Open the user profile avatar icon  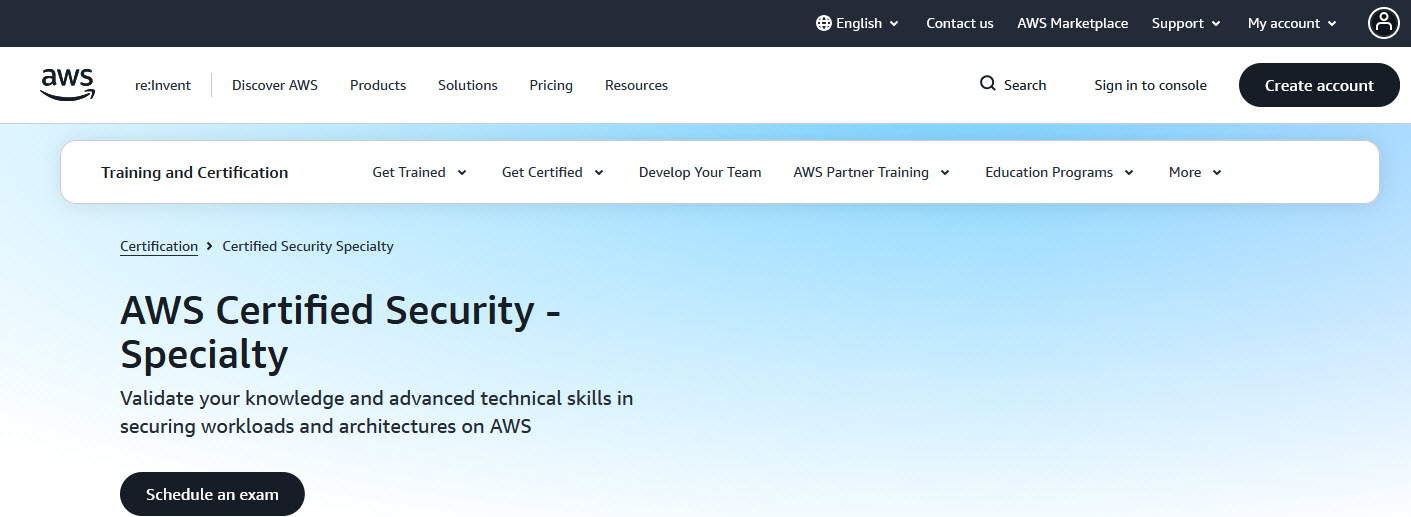[x=1384, y=23]
